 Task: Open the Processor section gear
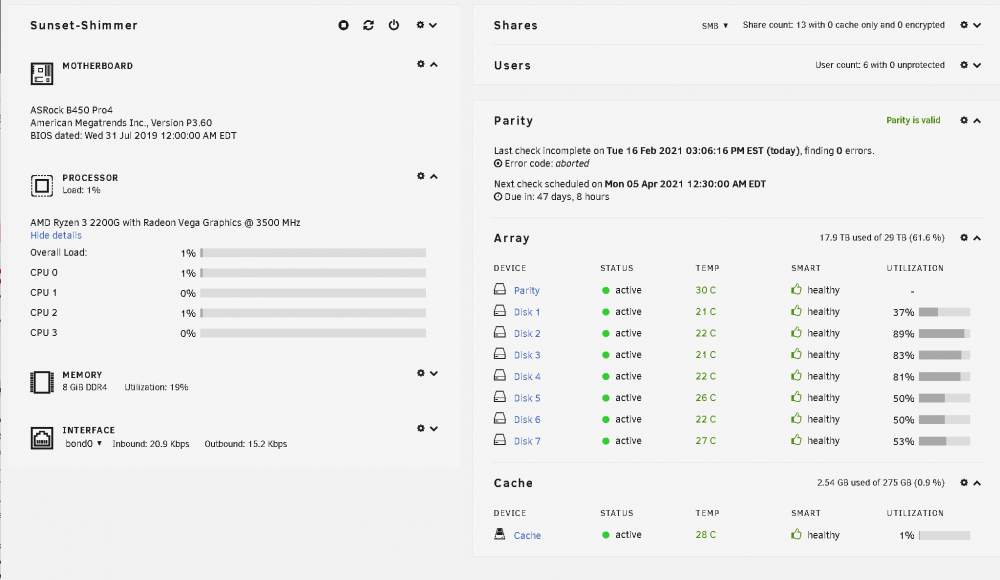click(x=421, y=175)
